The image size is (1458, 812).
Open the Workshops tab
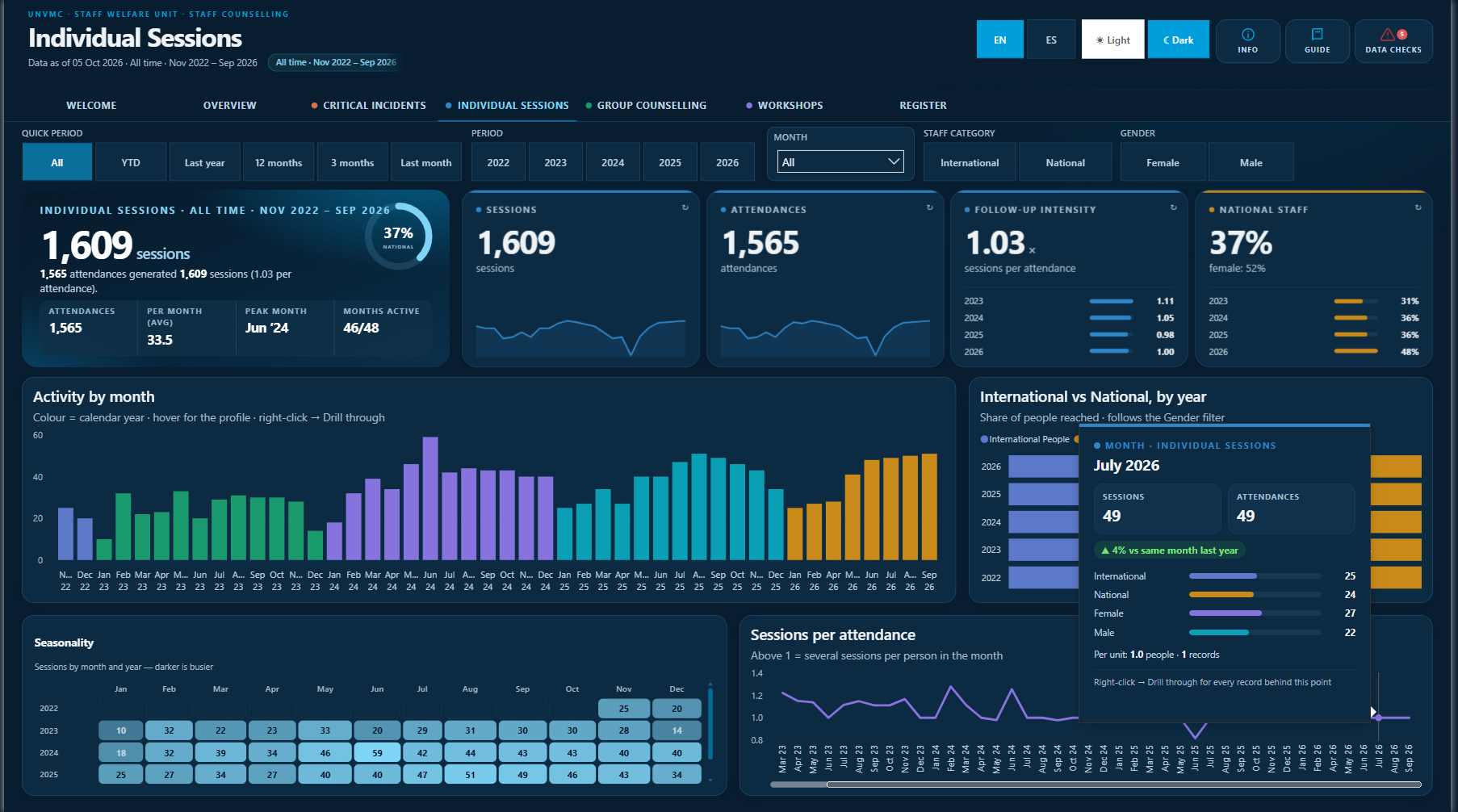pyautogui.click(x=785, y=106)
